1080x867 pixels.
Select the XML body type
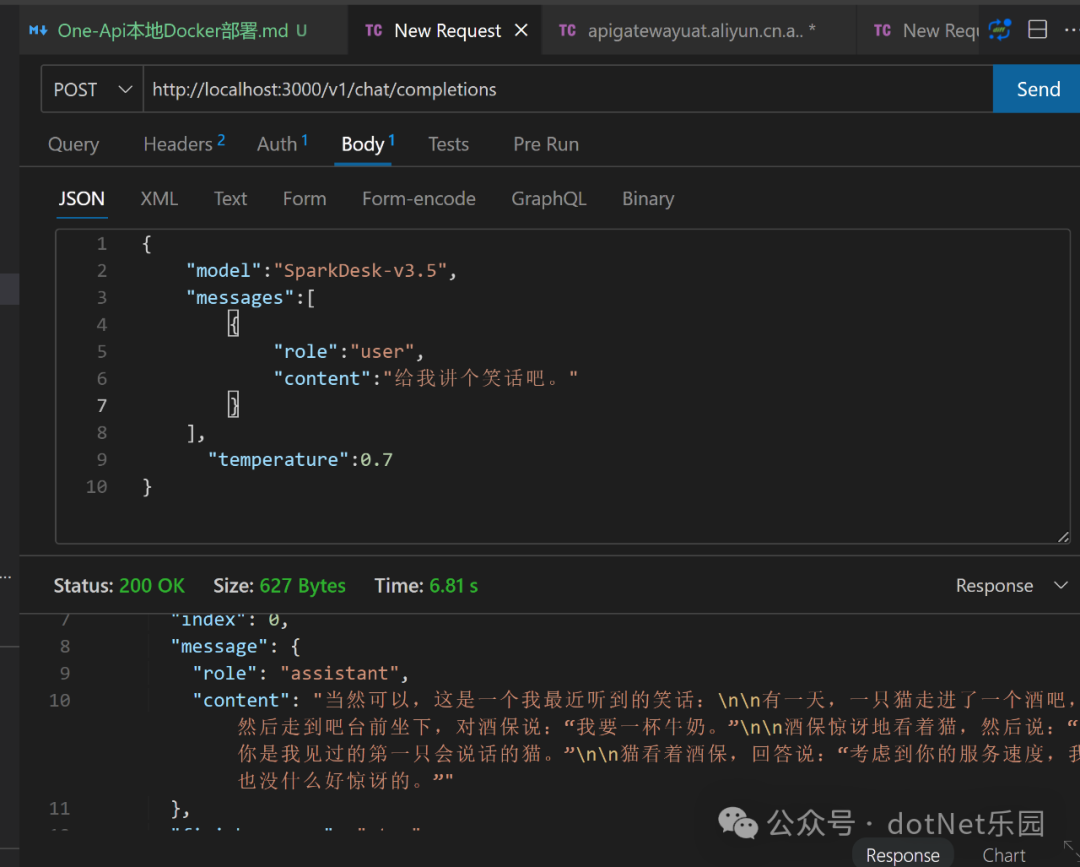(159, 199)
